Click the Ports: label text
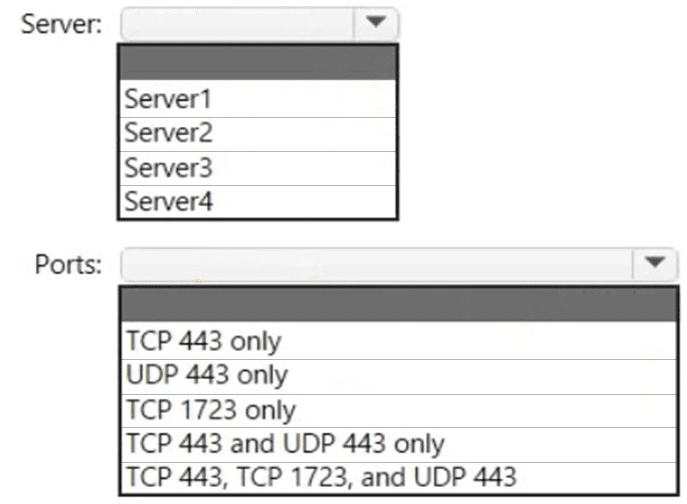 click(68, 264)
